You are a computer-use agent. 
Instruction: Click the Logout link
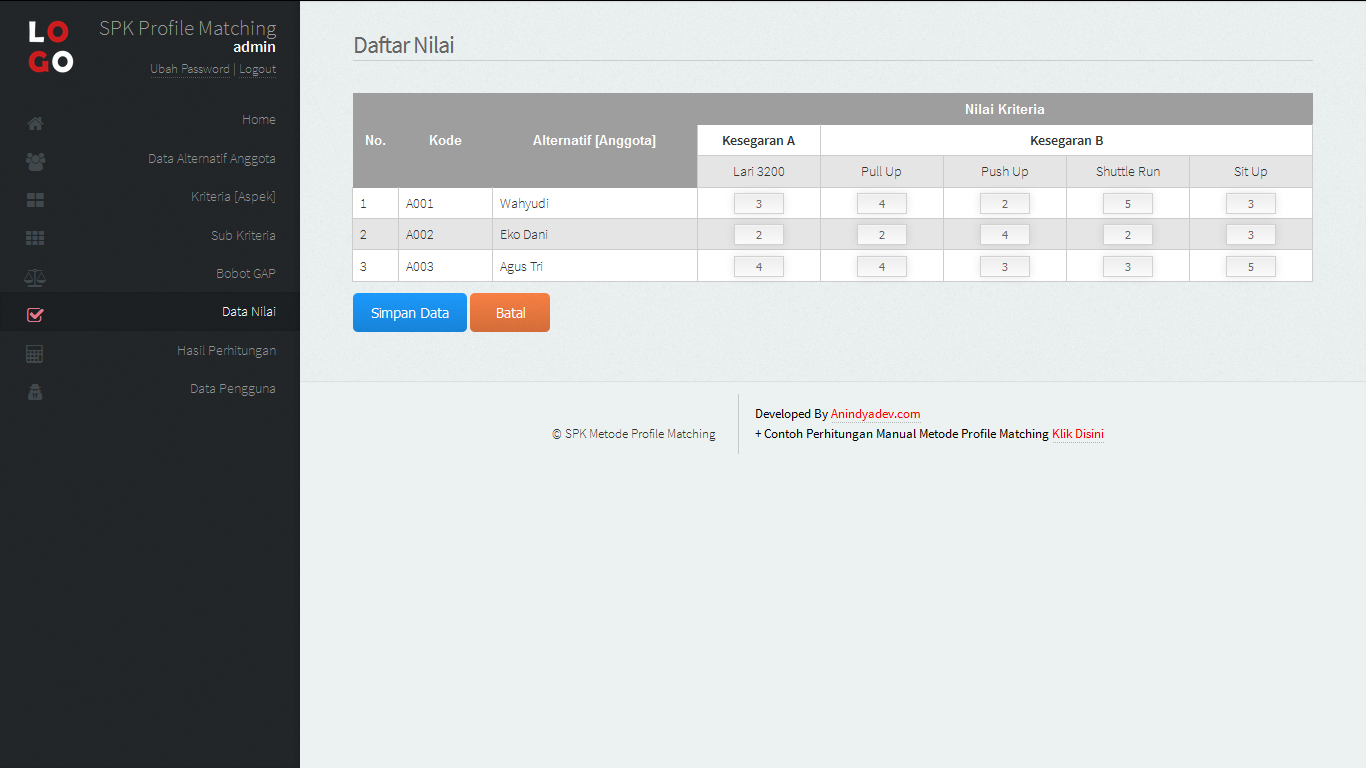coord(257,69)
